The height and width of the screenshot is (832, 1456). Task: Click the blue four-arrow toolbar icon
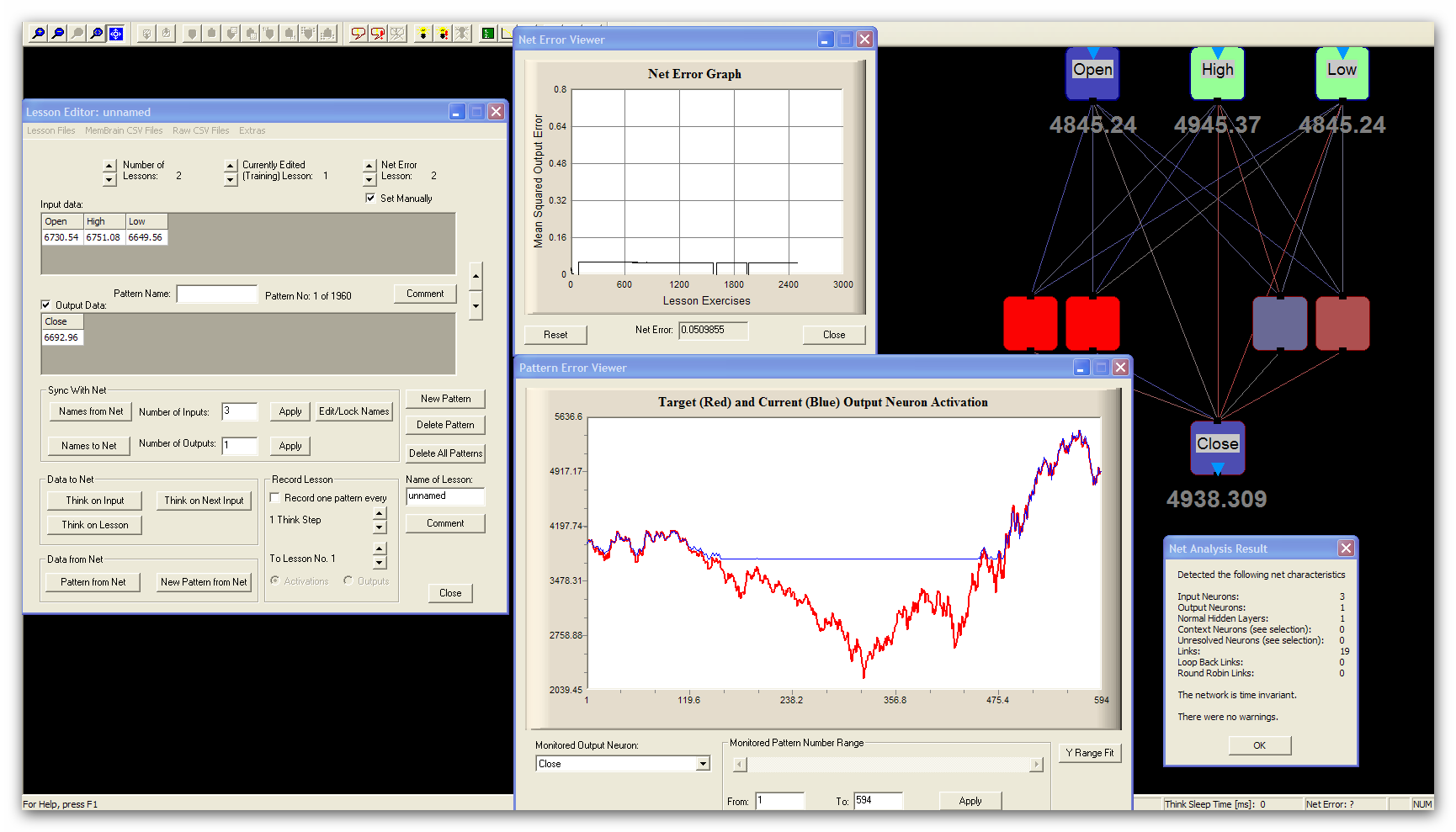pos(116,34)
